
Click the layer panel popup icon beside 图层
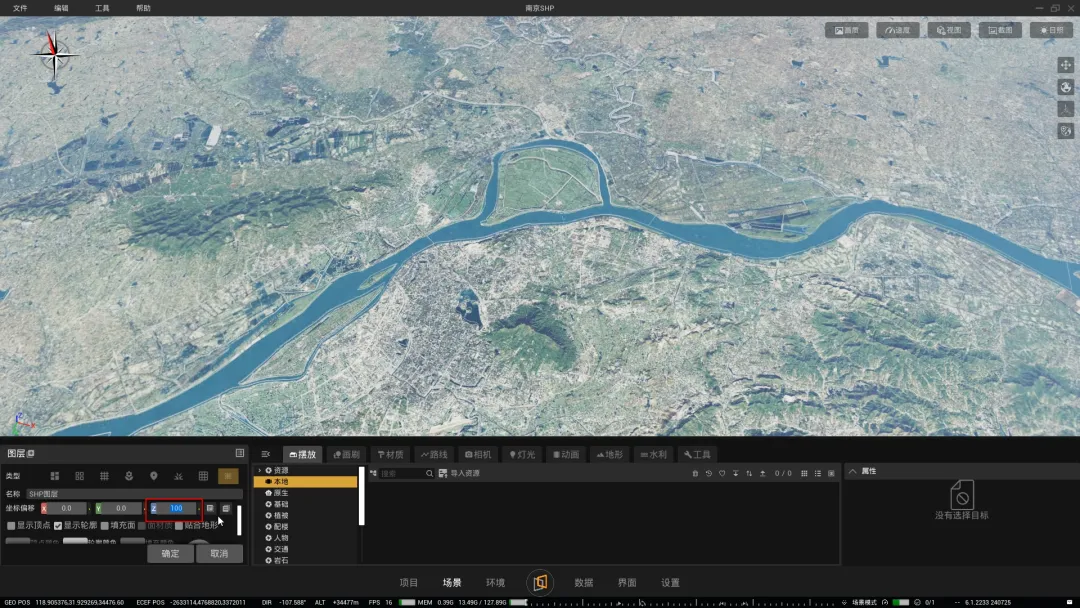tap(30, 453)
